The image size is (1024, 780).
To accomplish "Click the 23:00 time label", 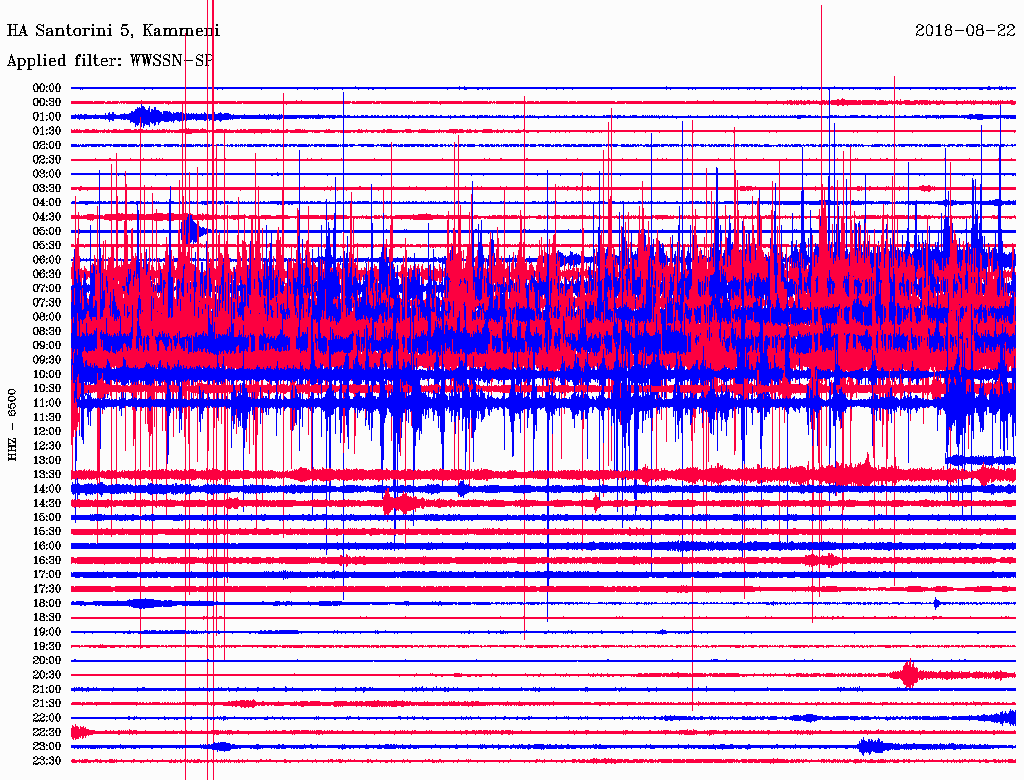I will [x=47, y=747].
